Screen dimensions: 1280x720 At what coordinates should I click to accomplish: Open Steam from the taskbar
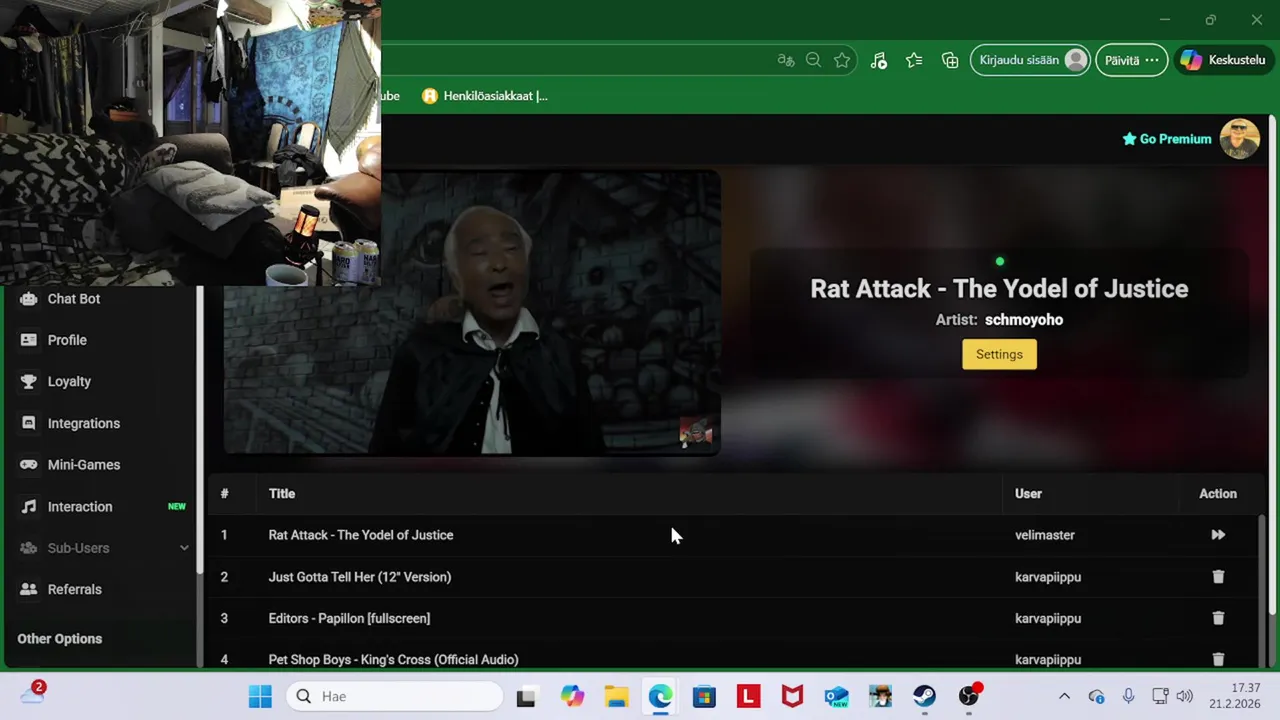click(924, 696)
